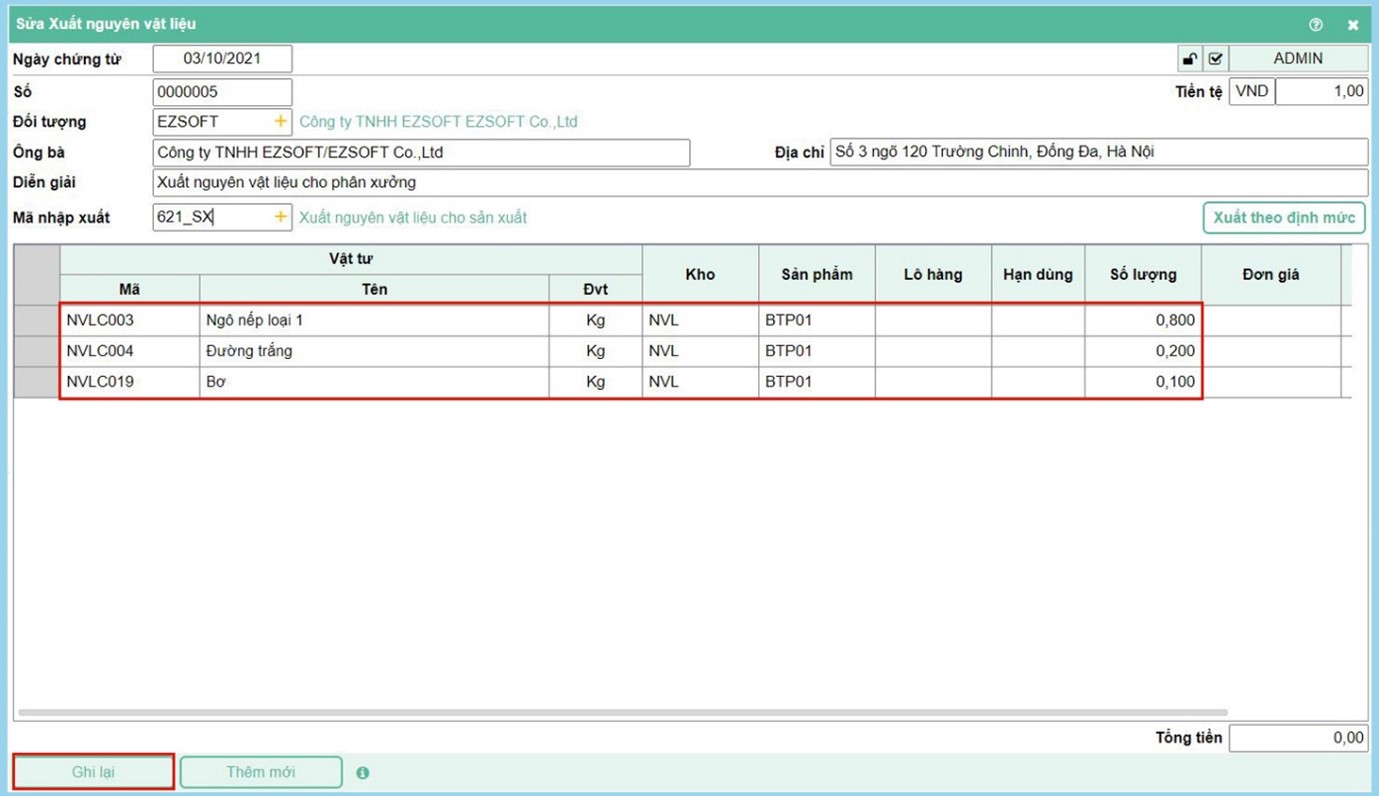Close the Sửa Xuất nguyên vật liệu dialog
The image size is (1379, 796).
click(x=1353, y=24)
